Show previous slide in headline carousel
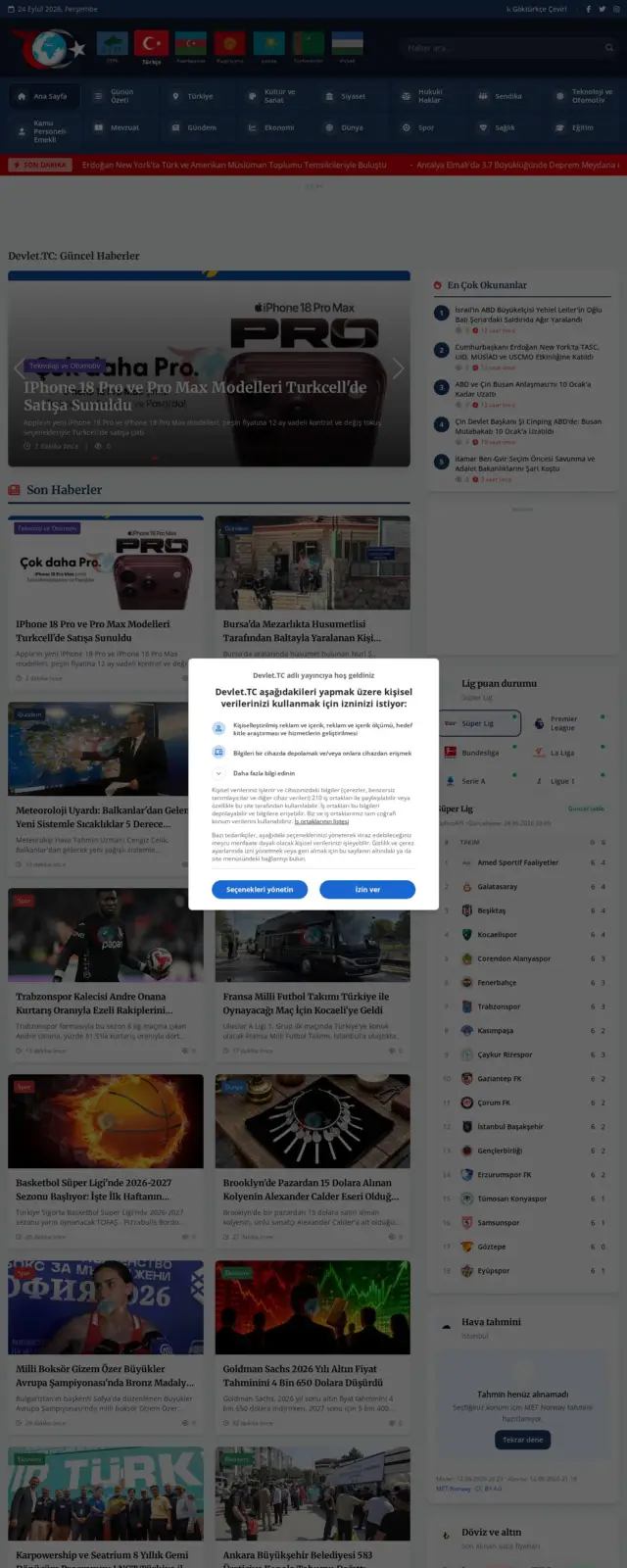The width and height of the screenshot is (627, 1568). click(20, 369)
